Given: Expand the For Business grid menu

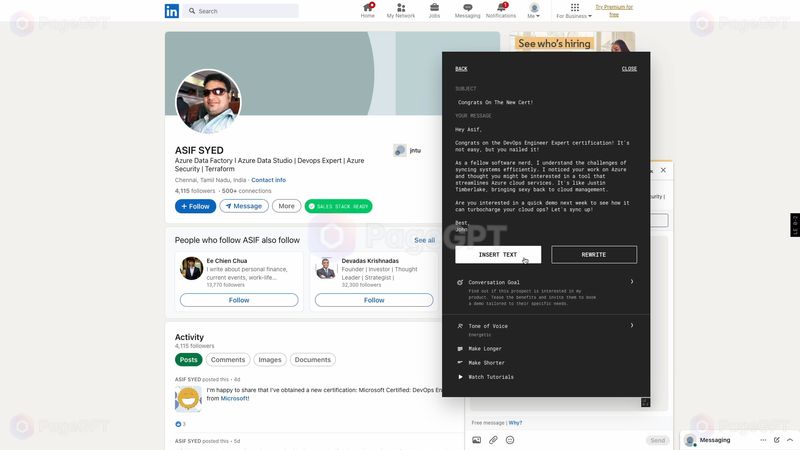Looking at the screenshot, I should [x=574, y=10].
